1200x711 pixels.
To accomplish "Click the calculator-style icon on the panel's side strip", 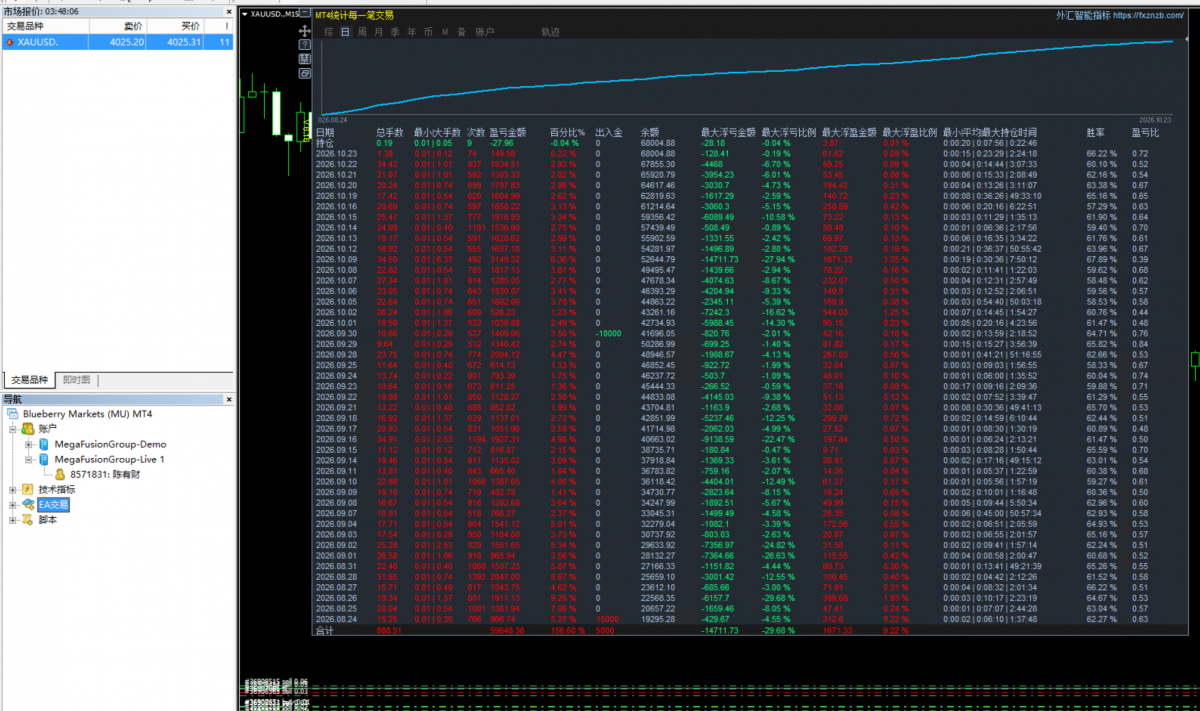I will pyautogui.click(x=304, y=60).
